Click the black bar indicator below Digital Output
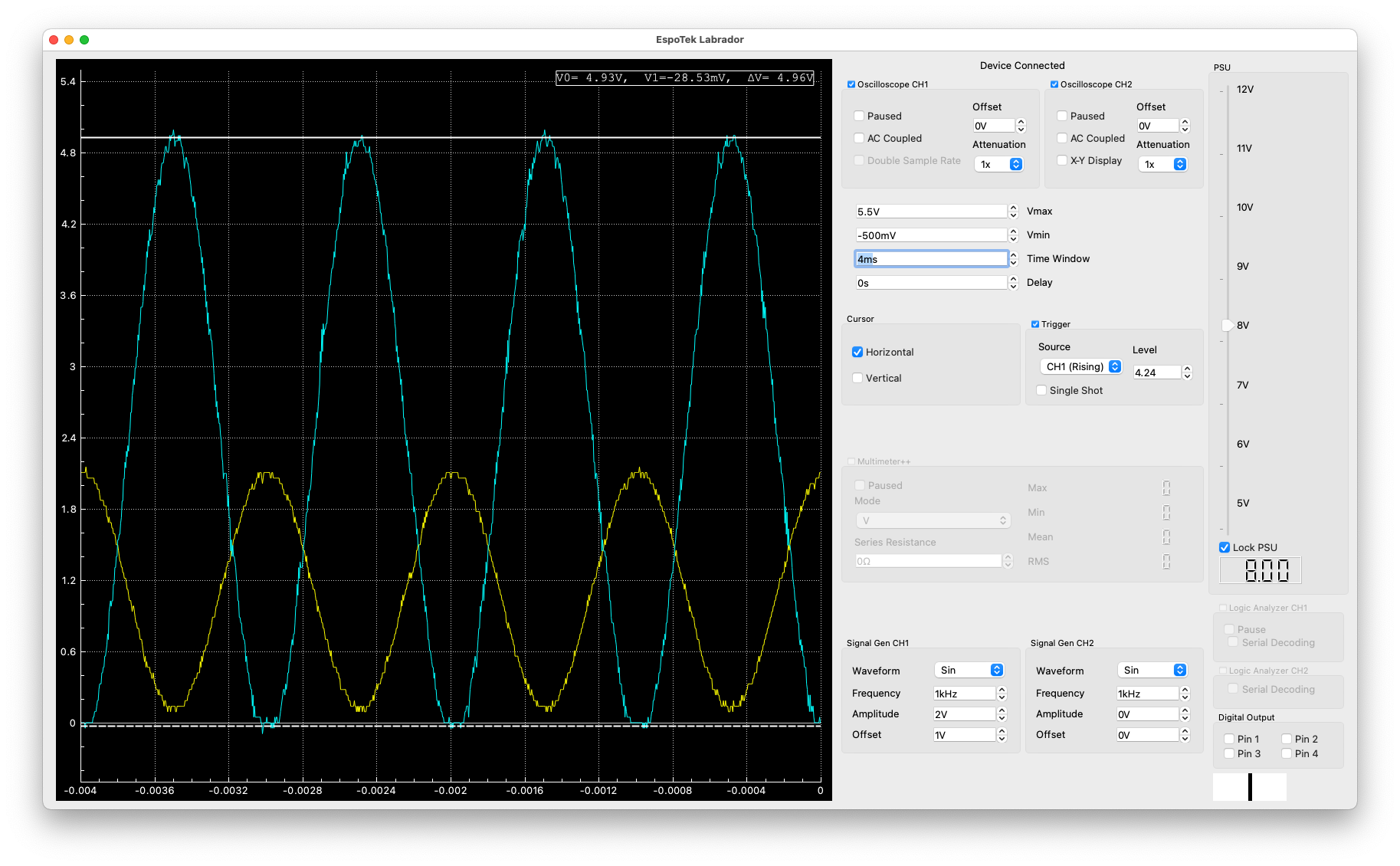This screenshot has width=1400, height=866. (x=1250, y=787)
